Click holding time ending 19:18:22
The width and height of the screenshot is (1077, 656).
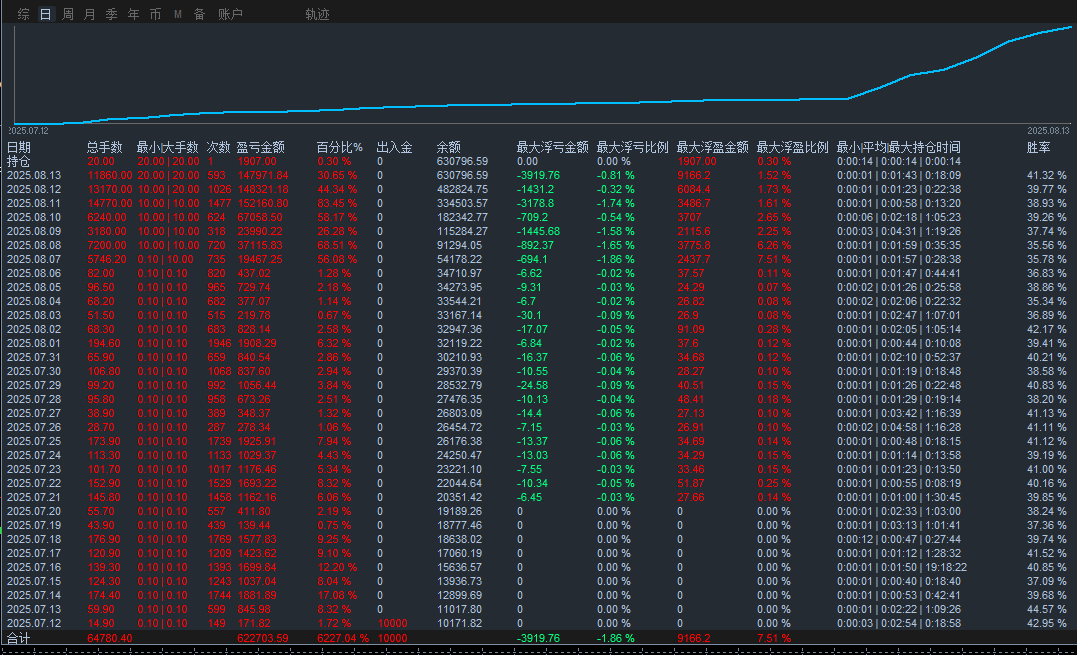tap(944, 567)
